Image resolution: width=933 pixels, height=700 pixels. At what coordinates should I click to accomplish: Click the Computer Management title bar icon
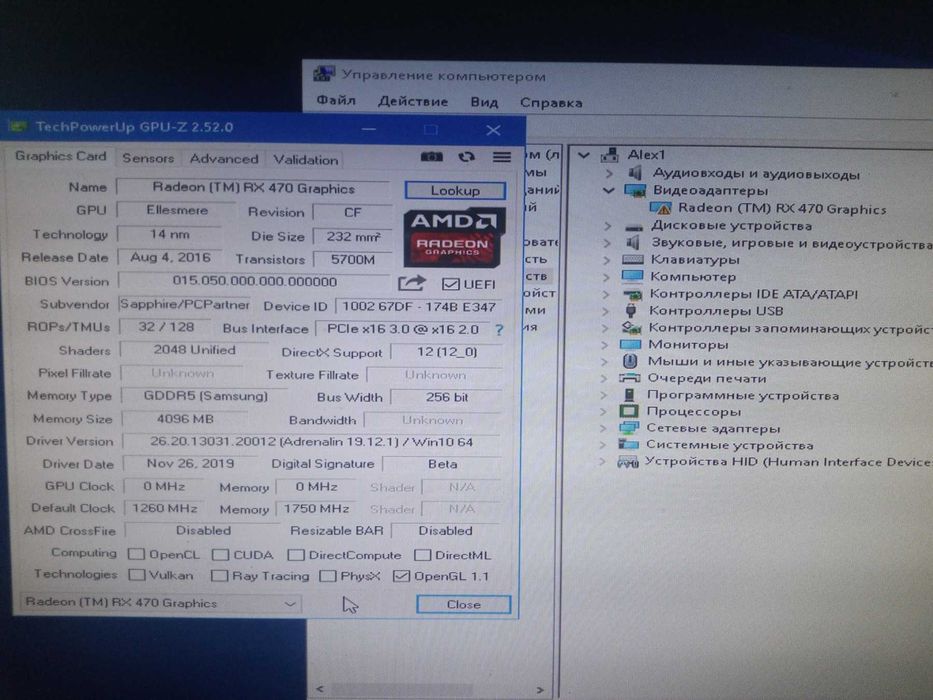click(x=324, y=74)
